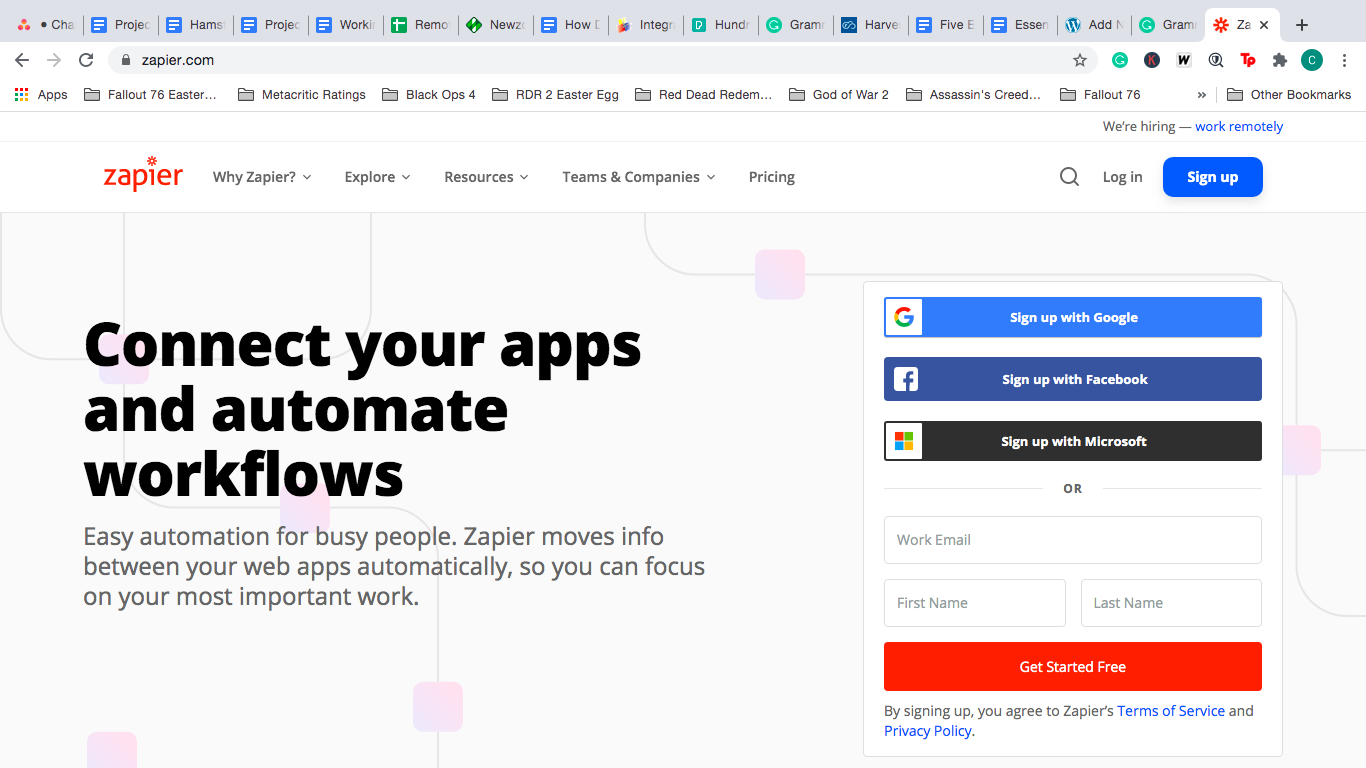The height and width of the screenshot is (768, 1366).
Task: Open the Black Ops 4 bookmark folder
Action: point(429,95)
